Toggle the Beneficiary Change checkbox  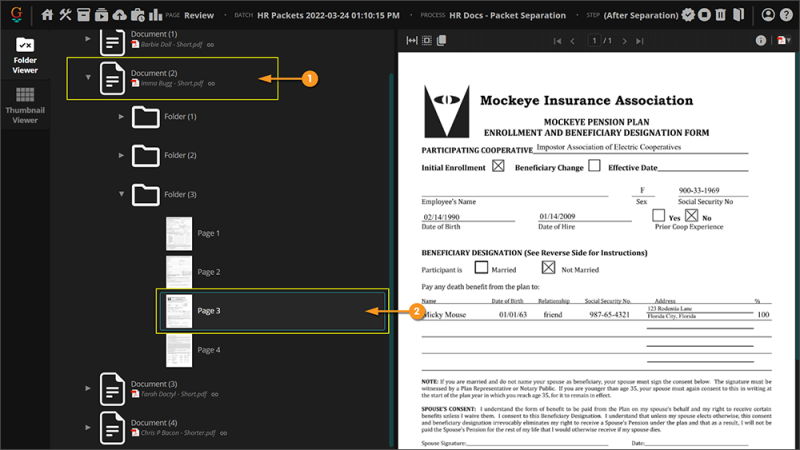594,166
